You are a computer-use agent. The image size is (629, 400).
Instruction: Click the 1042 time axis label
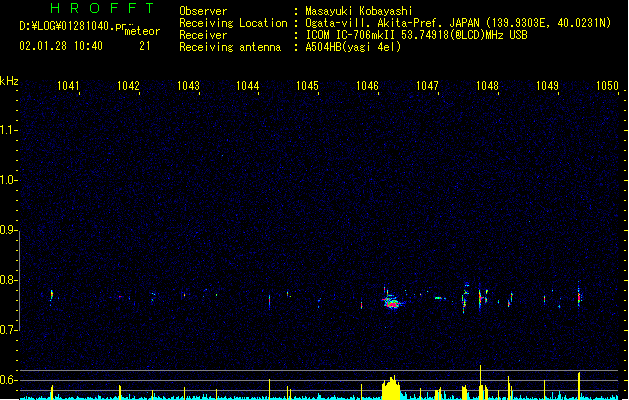tap(128, 86)
